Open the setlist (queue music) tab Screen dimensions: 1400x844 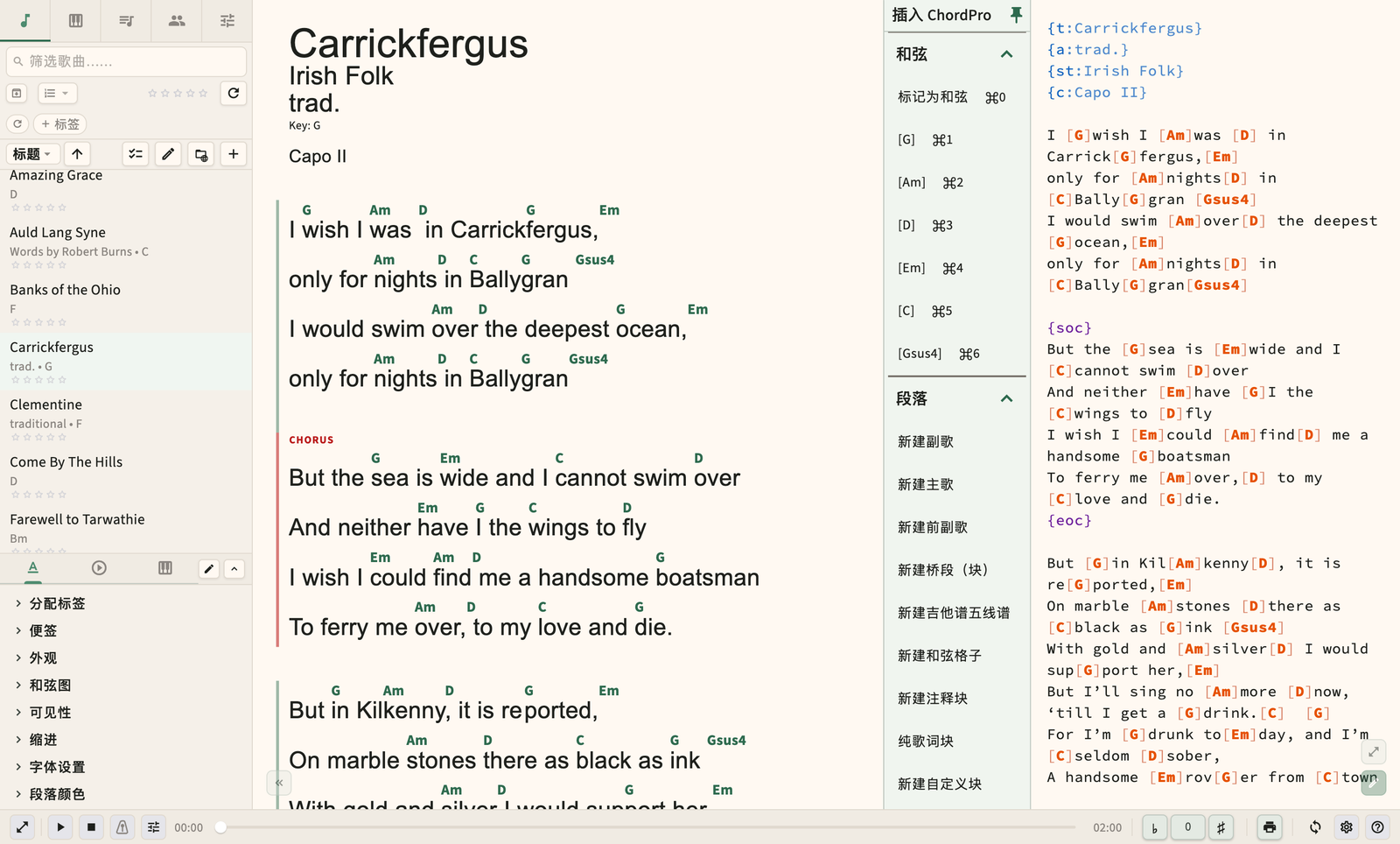(x=126, y=20)
